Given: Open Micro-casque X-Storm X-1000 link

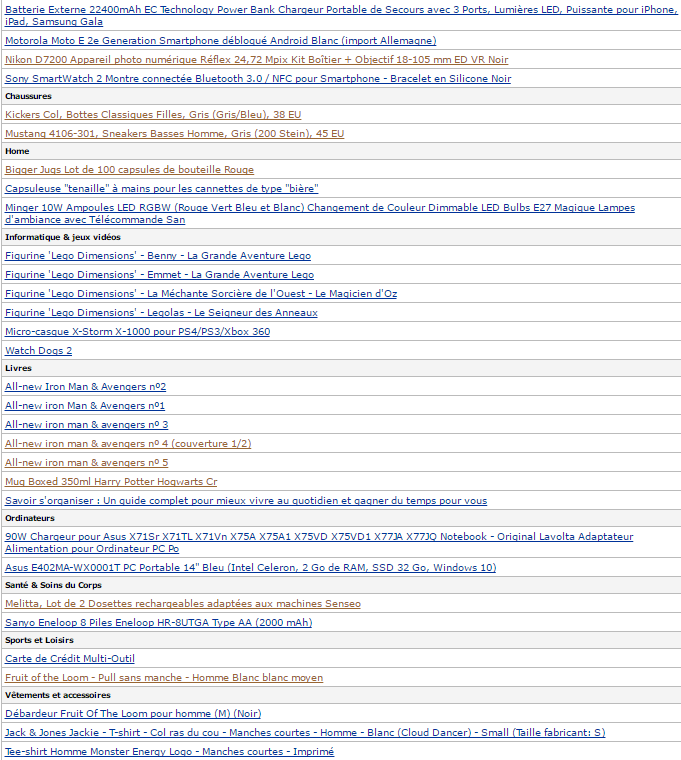Looking at the screenshot, I should (138, 332).
